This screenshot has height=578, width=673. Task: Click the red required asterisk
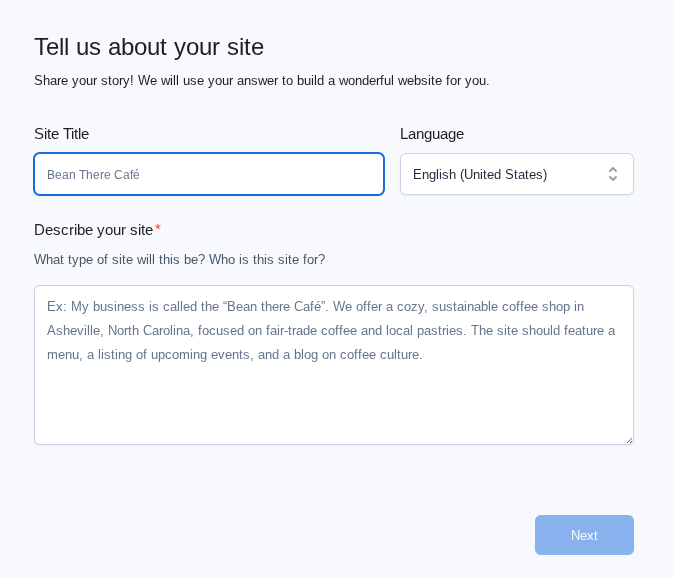pyautogui.click(x=158, y=229)
